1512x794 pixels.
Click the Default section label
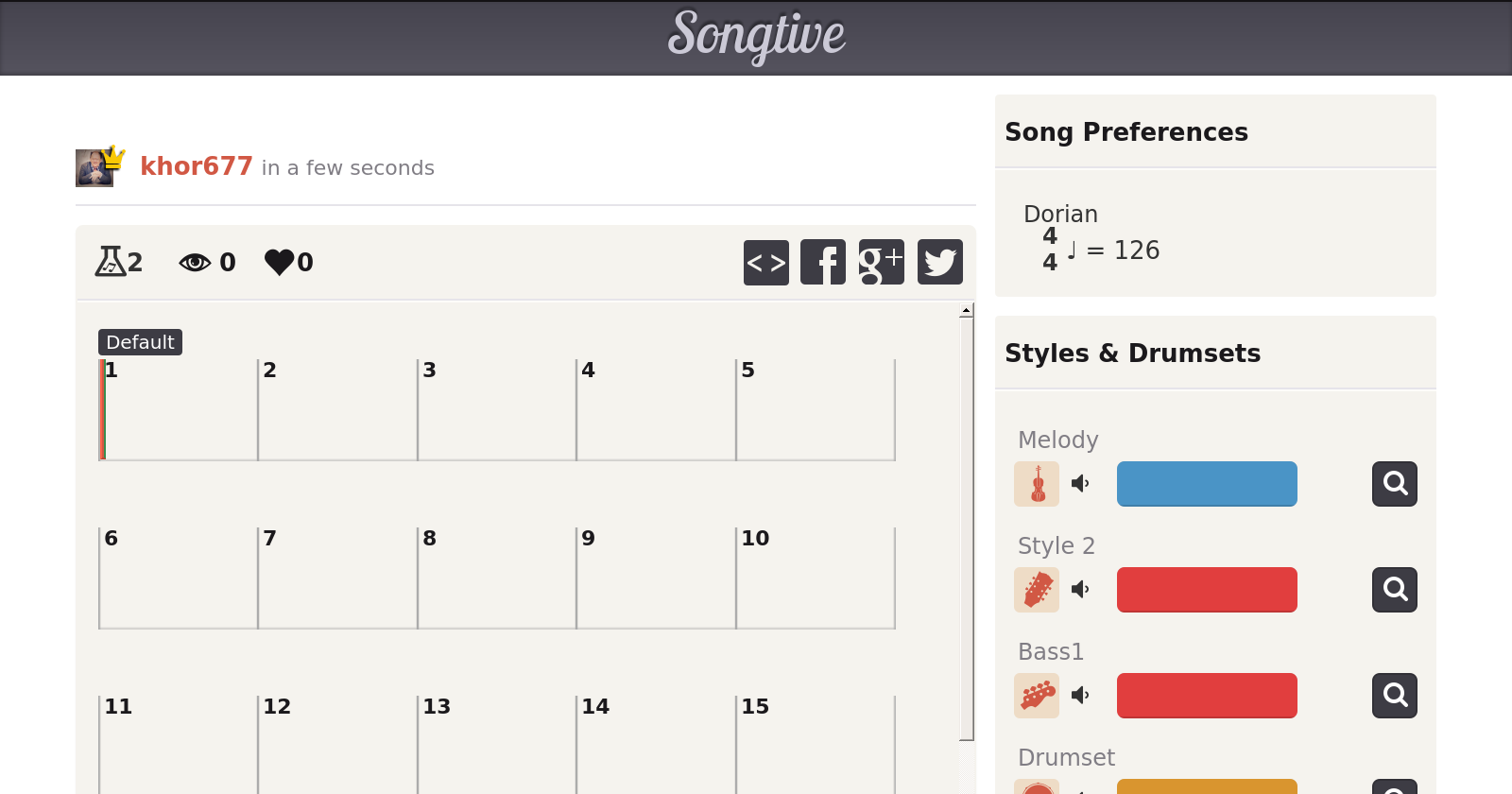pos(140,342)
